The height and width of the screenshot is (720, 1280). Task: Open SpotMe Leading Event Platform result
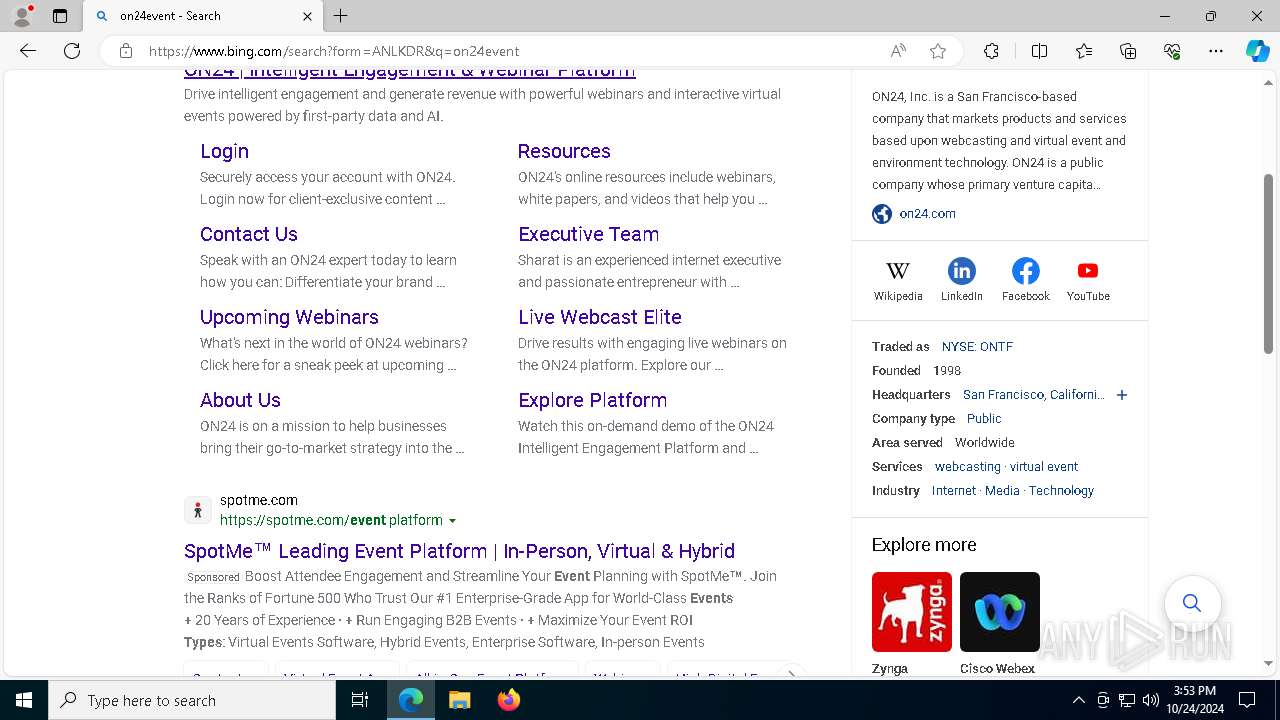(459, 551)
